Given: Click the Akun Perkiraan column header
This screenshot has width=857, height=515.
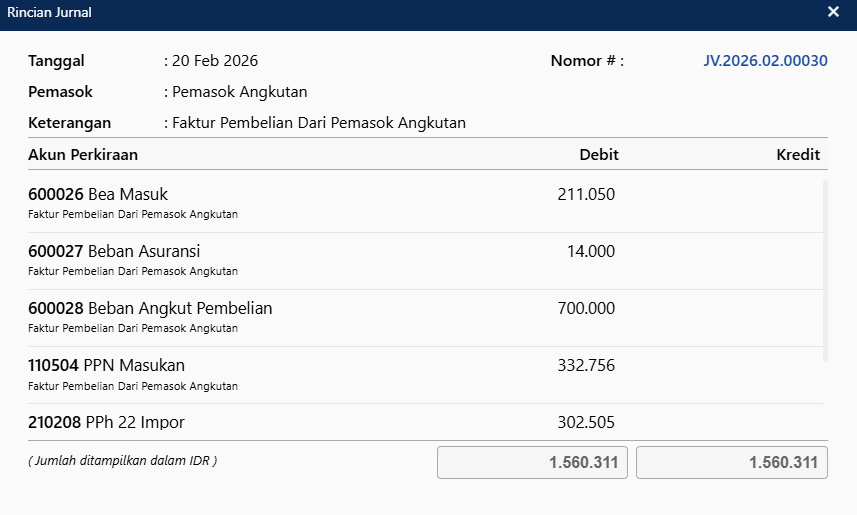Looking at the screenshot, I should 83,155.
